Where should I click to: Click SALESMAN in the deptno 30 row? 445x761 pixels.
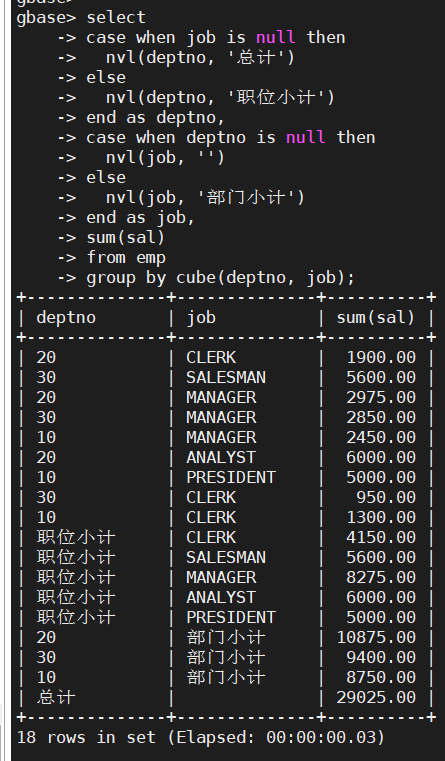226,377
